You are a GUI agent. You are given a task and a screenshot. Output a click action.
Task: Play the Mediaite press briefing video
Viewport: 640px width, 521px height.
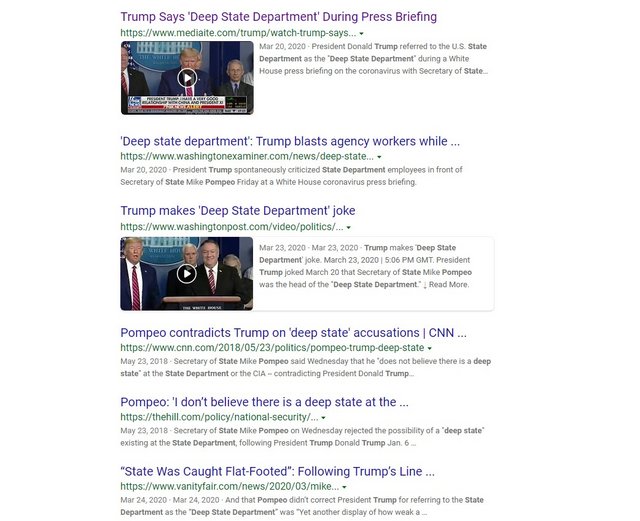coord(187,78)
